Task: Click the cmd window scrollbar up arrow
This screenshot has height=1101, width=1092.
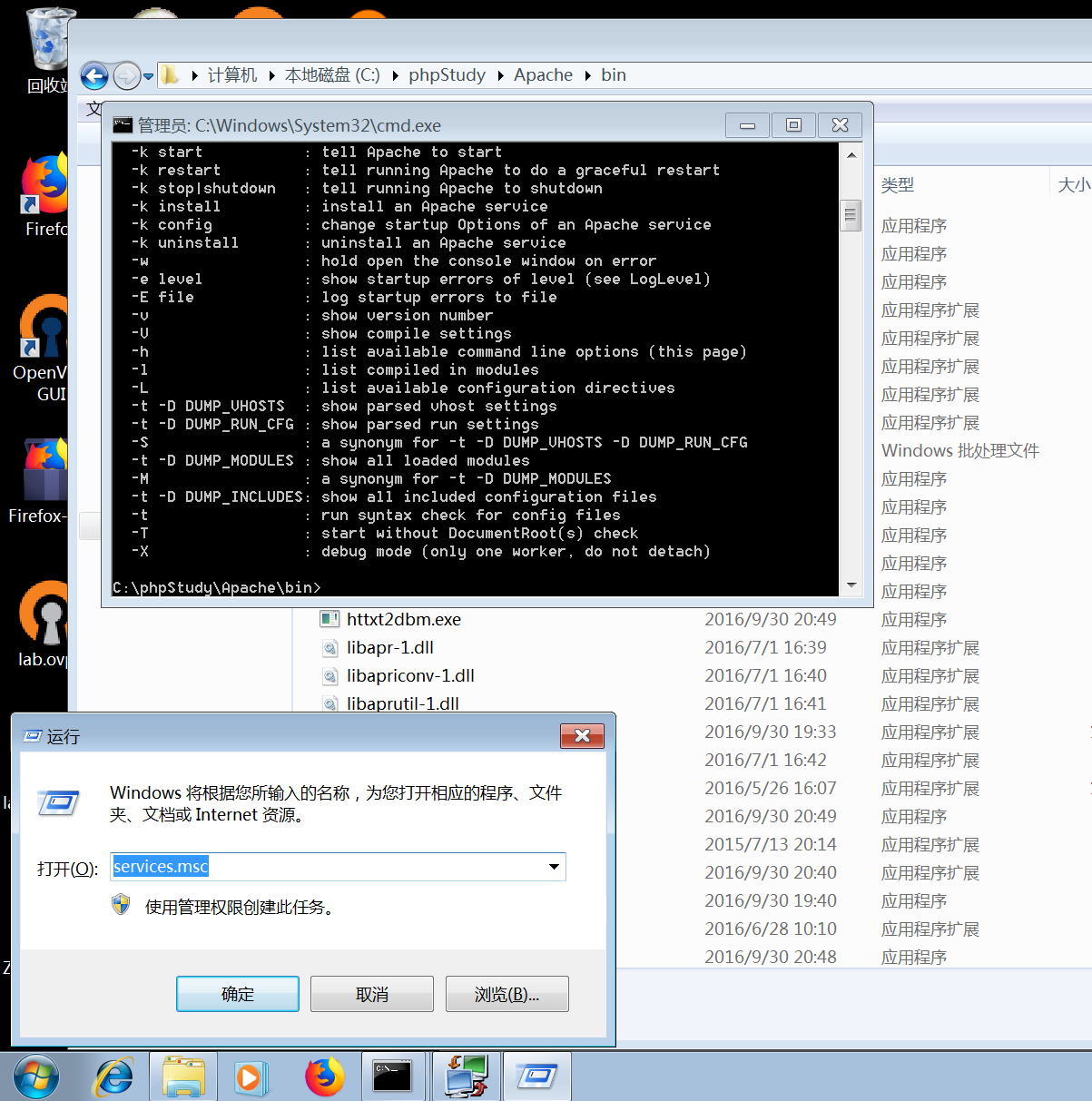Action: pyautogui.click(x=851, y=154)
